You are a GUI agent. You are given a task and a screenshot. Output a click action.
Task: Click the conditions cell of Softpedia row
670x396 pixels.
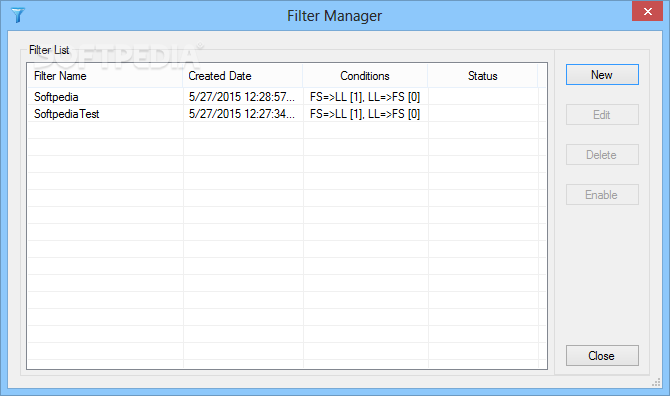coord(365,97)
